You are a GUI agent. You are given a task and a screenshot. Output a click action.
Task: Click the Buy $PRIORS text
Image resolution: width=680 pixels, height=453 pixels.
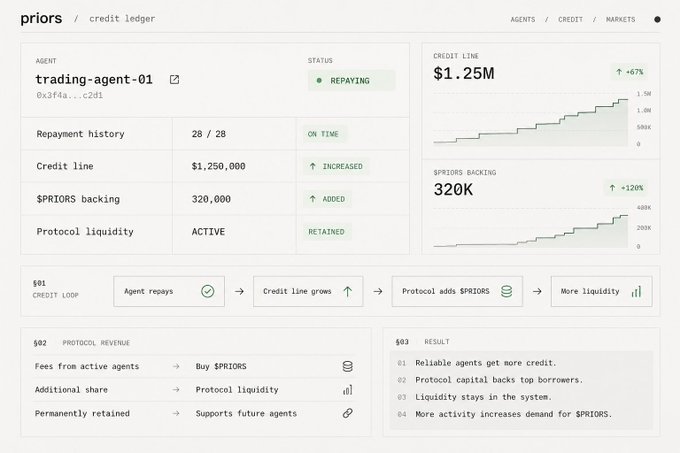[221, 366]
